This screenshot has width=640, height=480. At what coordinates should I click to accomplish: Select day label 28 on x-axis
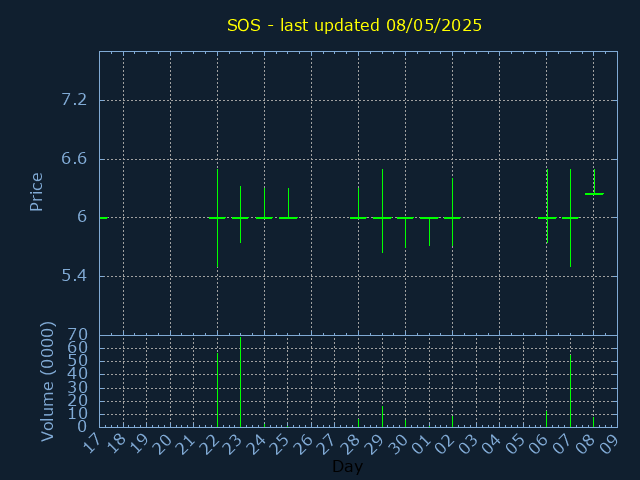351,443
